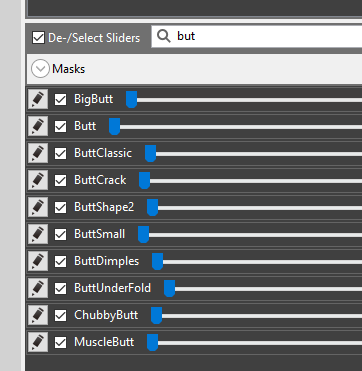Click the BigButt slider handle
The width and height of the screenshot is (362, 371).
[x=131, y=99]
